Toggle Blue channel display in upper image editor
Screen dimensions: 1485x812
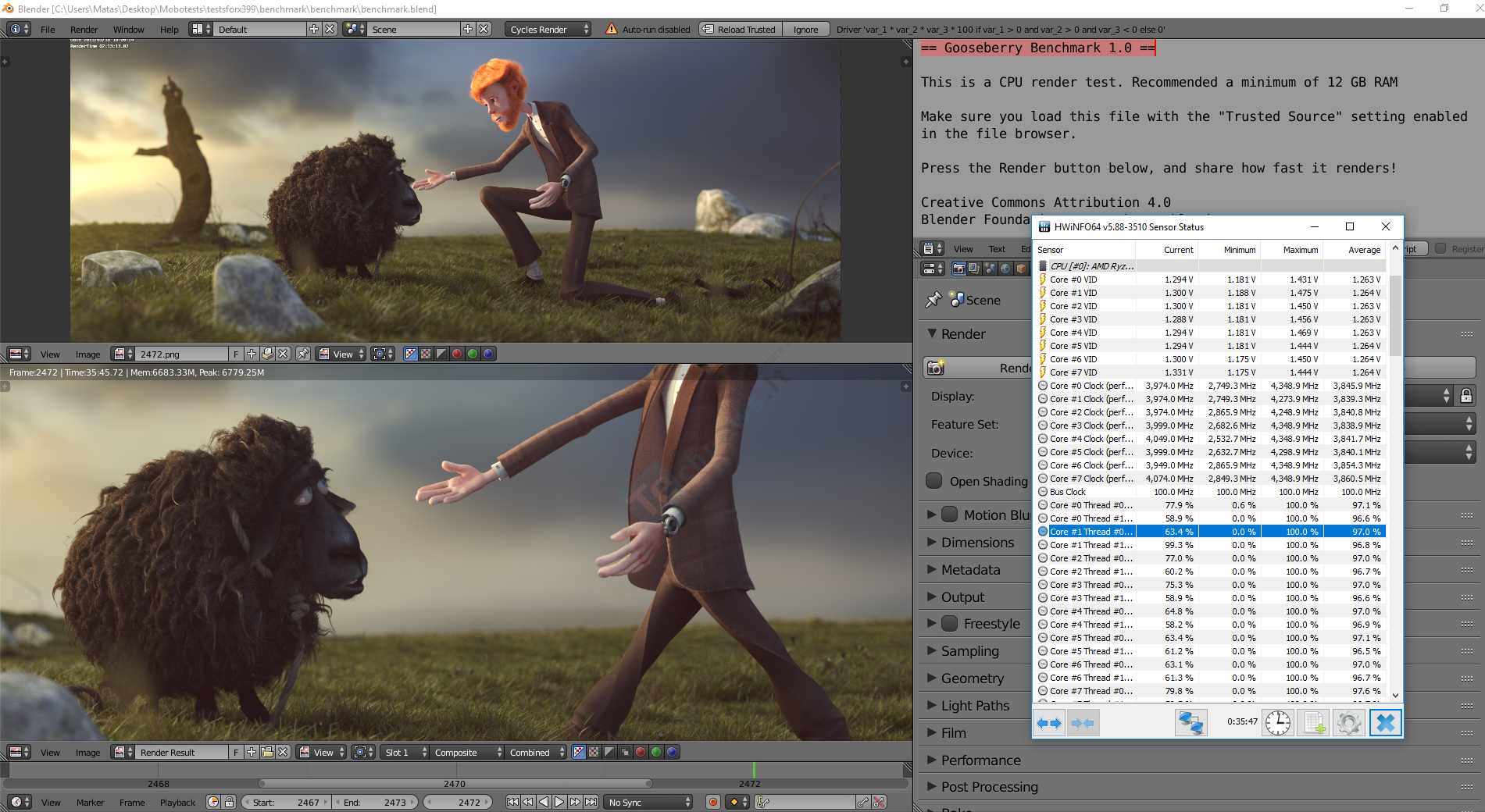tap(488, 354)
